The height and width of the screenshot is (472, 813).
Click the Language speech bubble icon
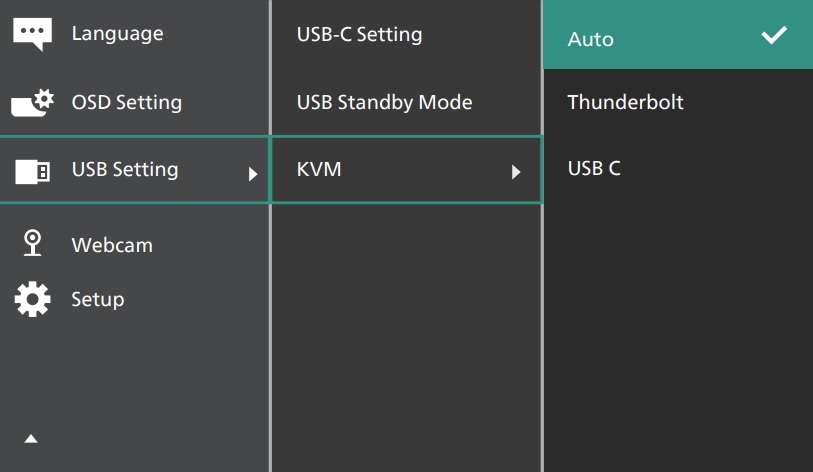pyautogui.click(x=32, y=34)
